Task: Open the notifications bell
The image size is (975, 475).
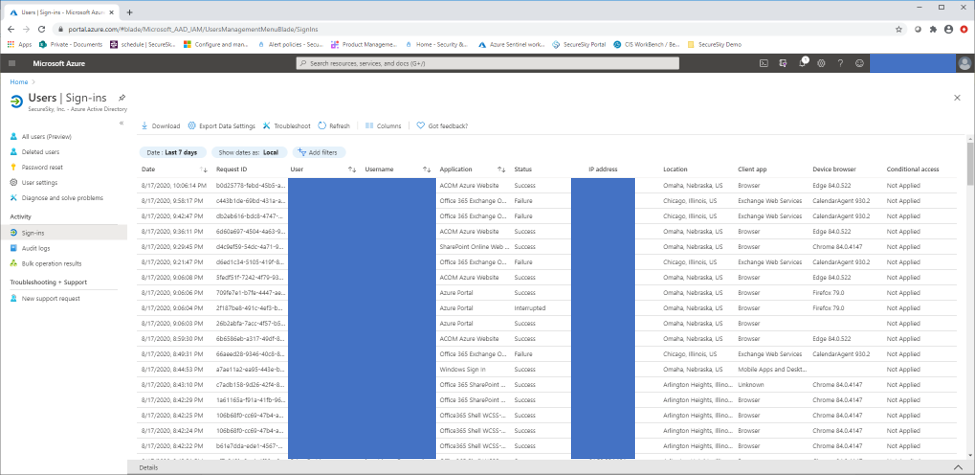Action: click(802, 63)
